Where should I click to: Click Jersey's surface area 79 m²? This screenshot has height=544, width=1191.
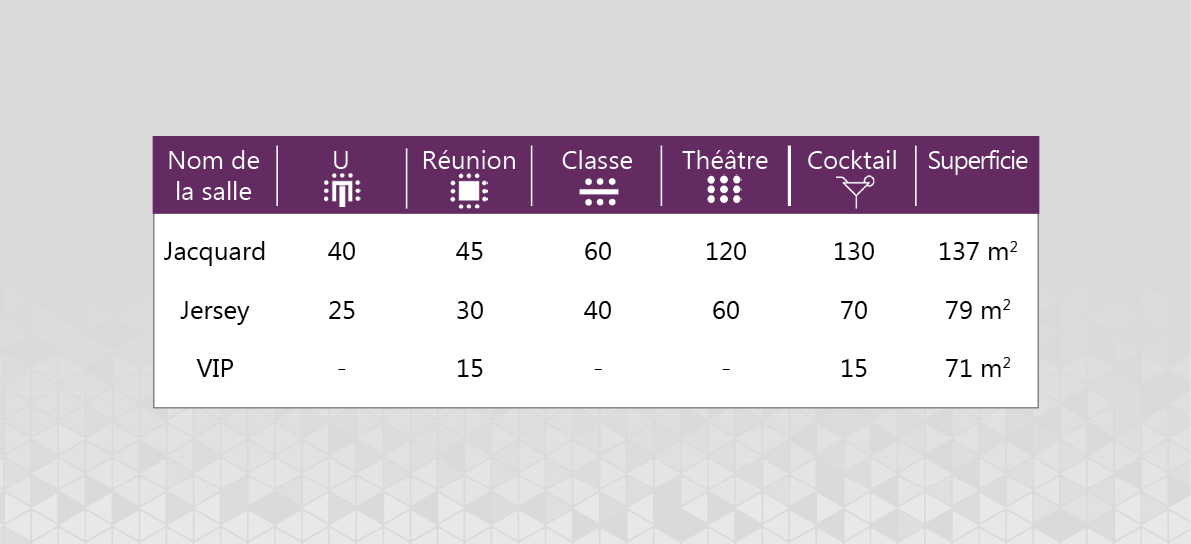coord(977,311)
